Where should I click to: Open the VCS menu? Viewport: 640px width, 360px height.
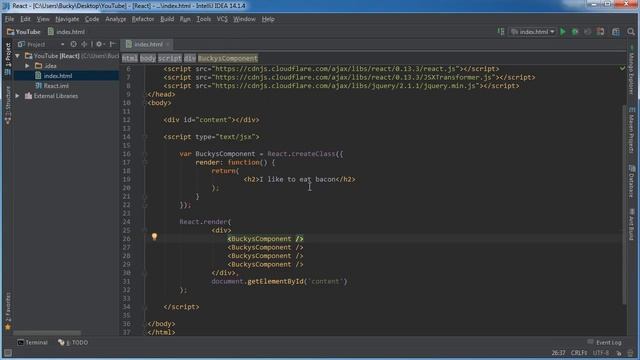(222, 19)
